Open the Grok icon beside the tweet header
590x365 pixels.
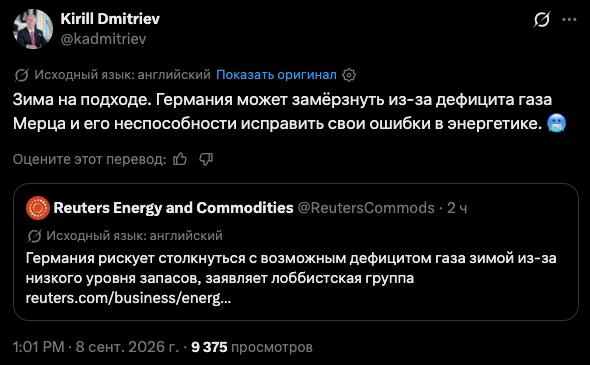pyautogui.click(x=541, y=19)
